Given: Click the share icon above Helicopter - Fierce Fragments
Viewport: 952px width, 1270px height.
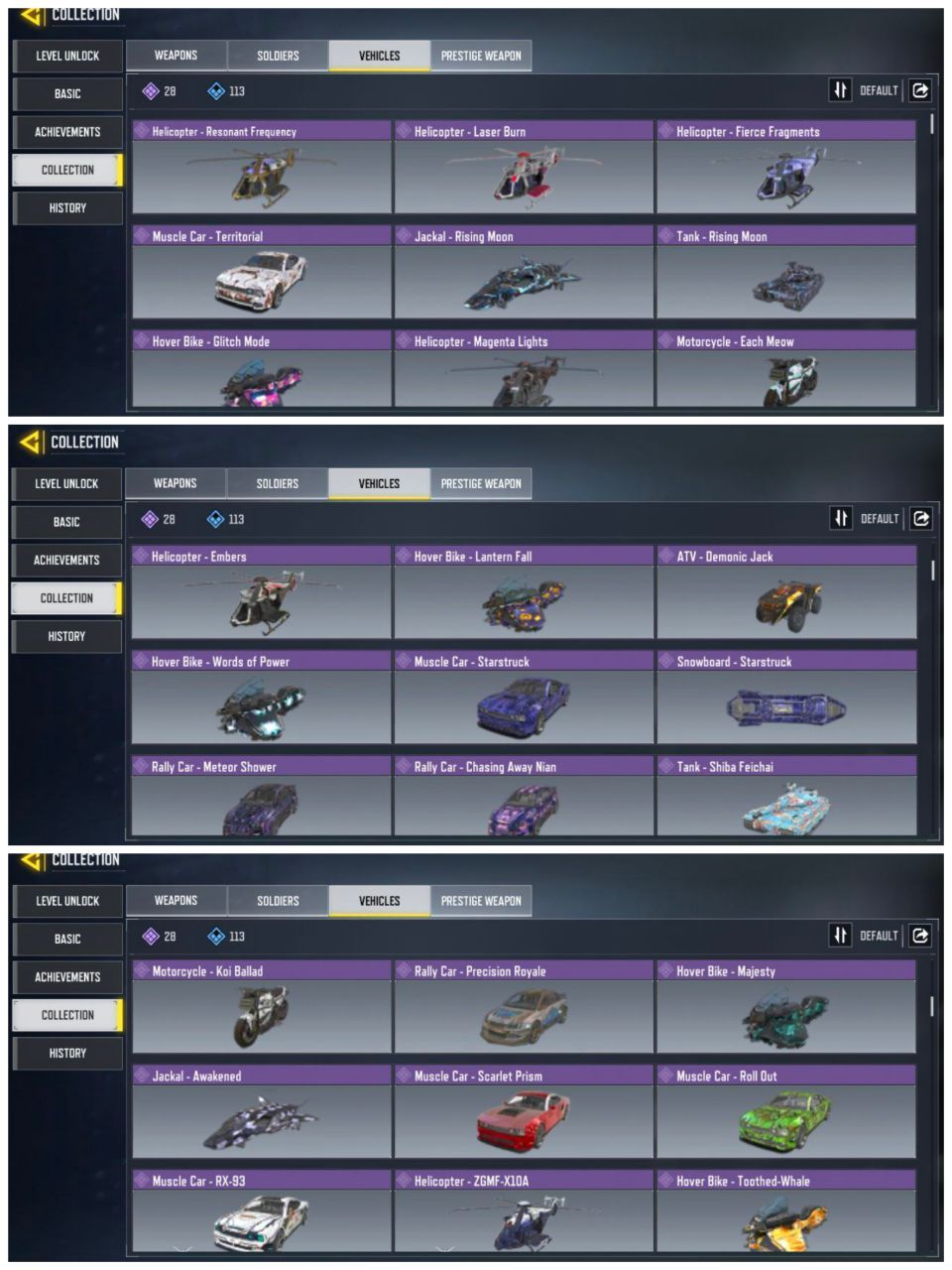Looking at the screenshot, I should [x=920, y=90].
